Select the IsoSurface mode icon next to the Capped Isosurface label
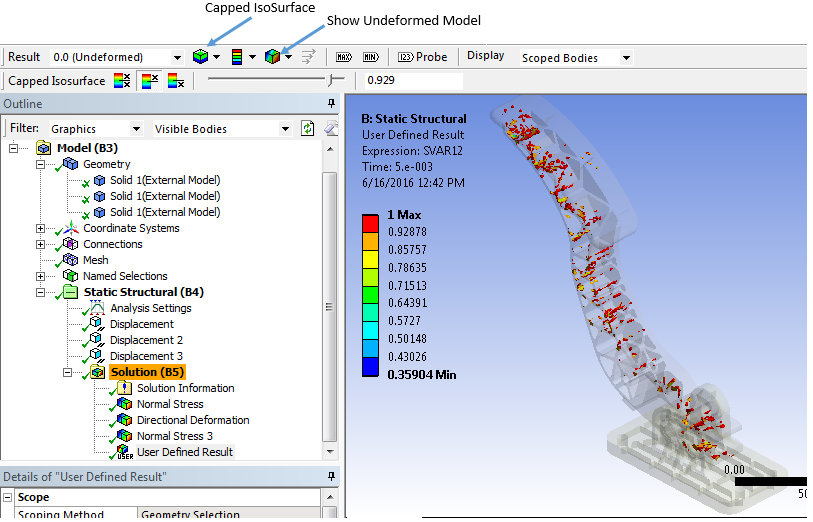This screenshot has width=813, height=522. coord(121,81)
